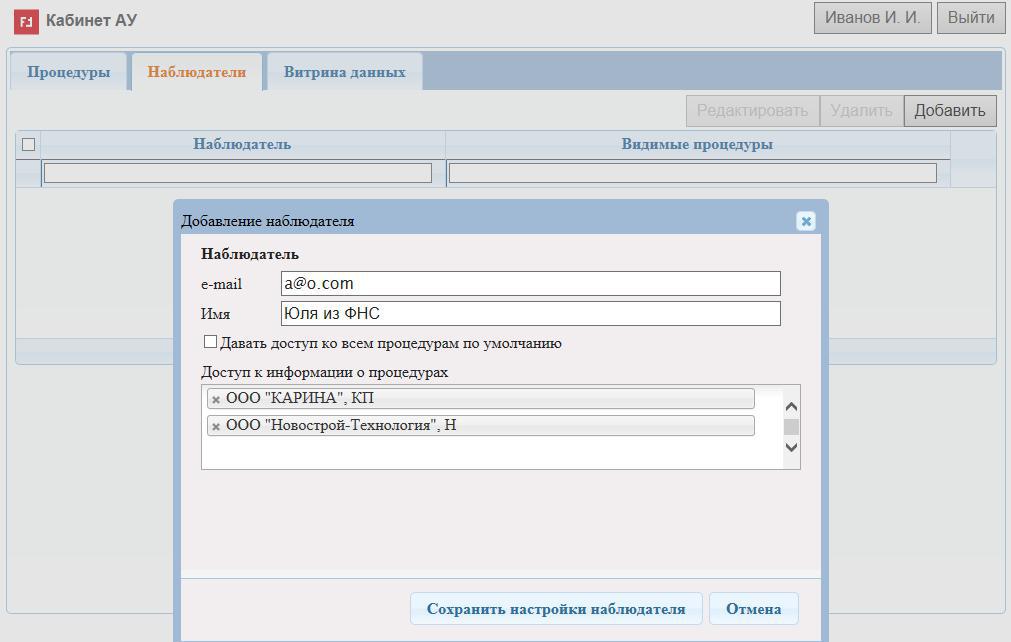Click the red Кабинет АУ logo icon
The image size is (1011, 642).
(x=26, y=20)
